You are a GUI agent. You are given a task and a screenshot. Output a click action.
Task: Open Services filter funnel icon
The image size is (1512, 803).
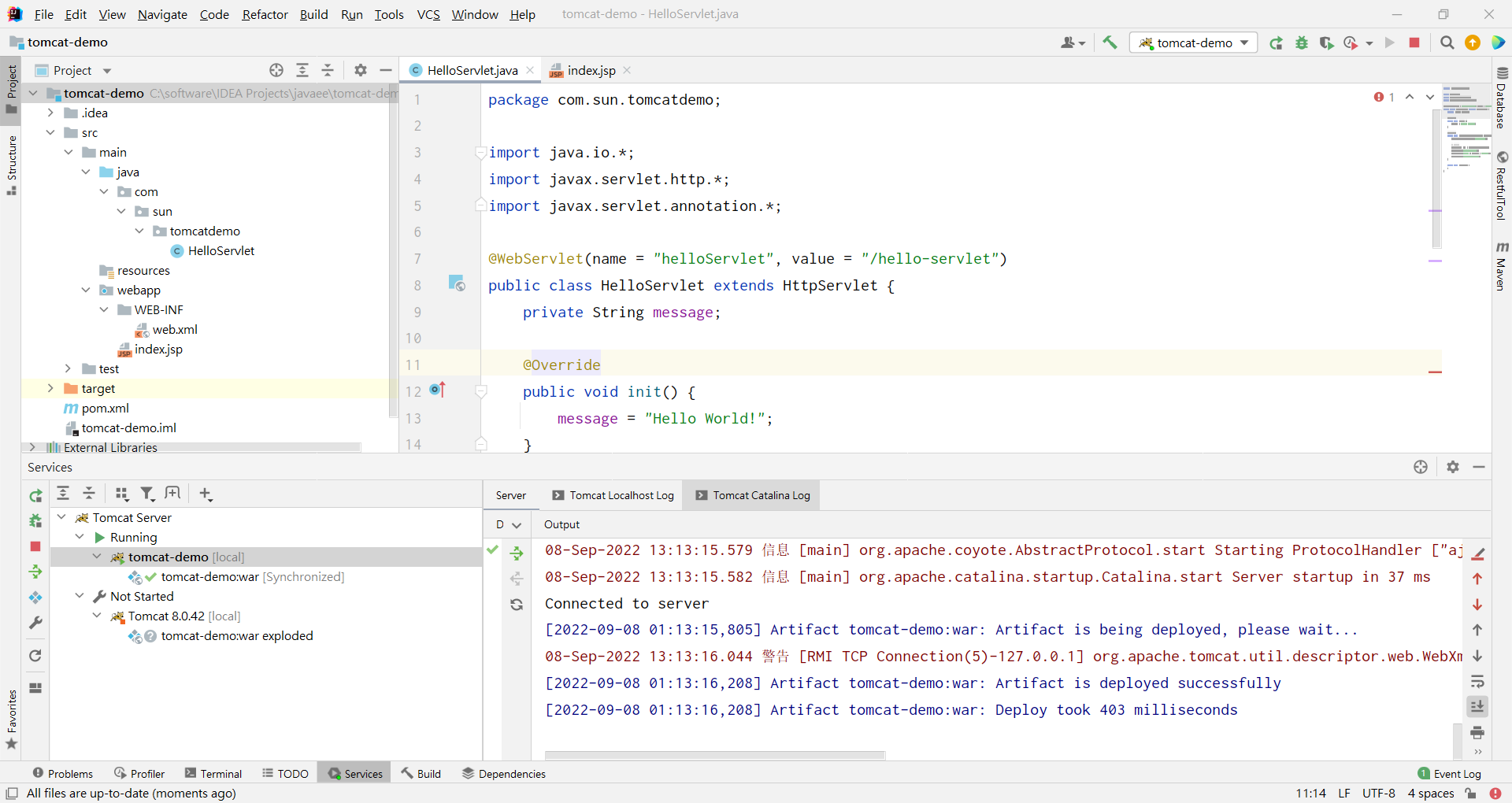pyautogui.click(x=147, y=494)
